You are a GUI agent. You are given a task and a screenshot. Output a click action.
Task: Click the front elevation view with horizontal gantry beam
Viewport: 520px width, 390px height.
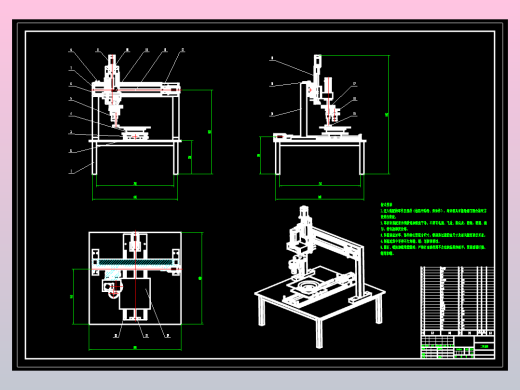(x=136, y=114)
